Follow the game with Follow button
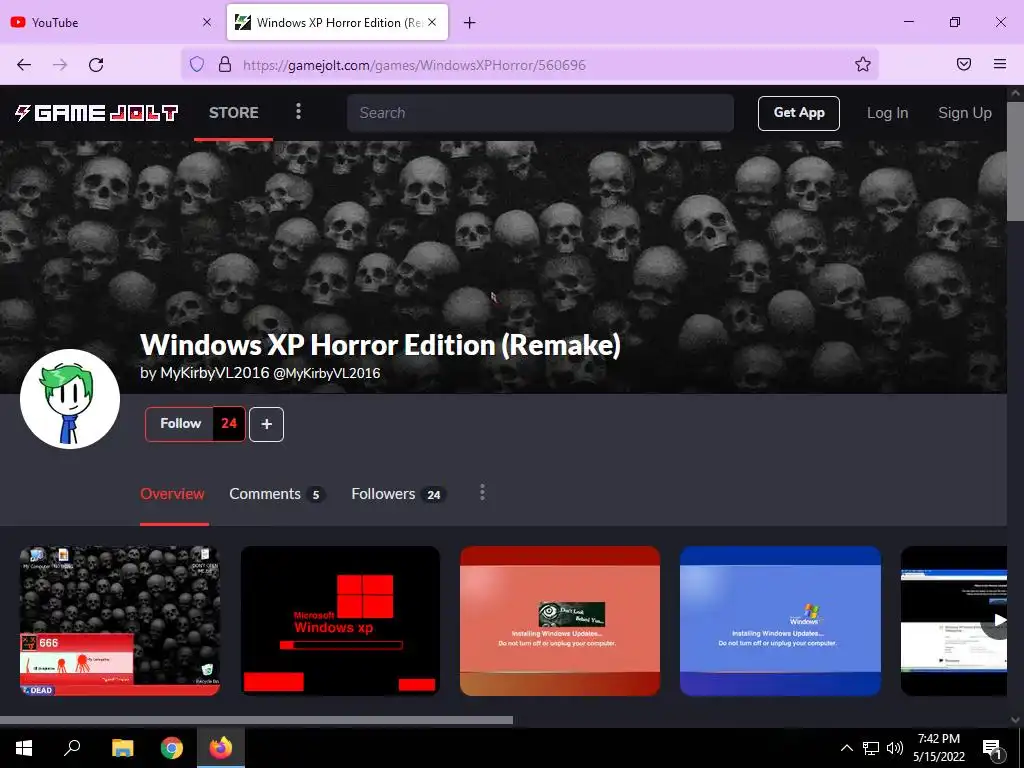Image resolution: width=1024 pixels, height=768 pixels. pyautogui.click(x=180, y=424)
